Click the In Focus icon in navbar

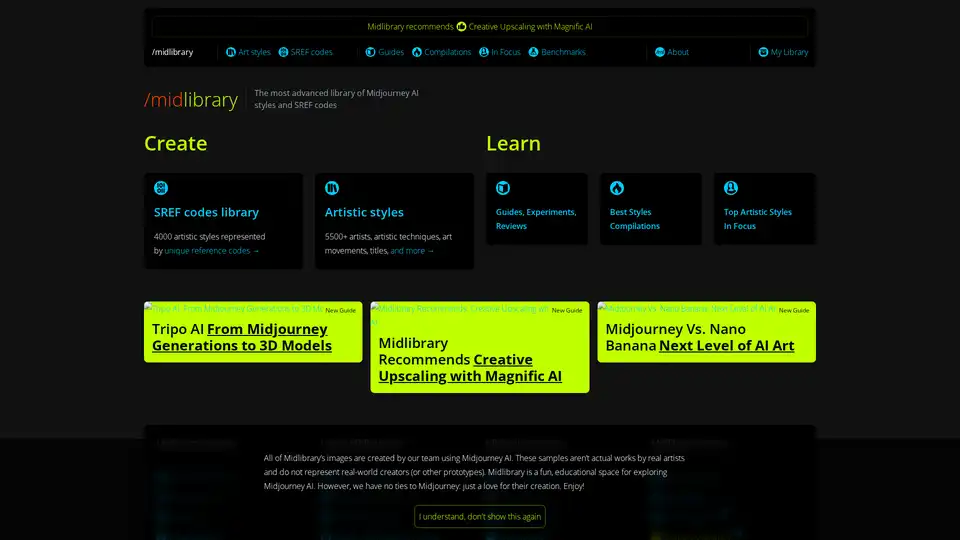coord(484,52)
